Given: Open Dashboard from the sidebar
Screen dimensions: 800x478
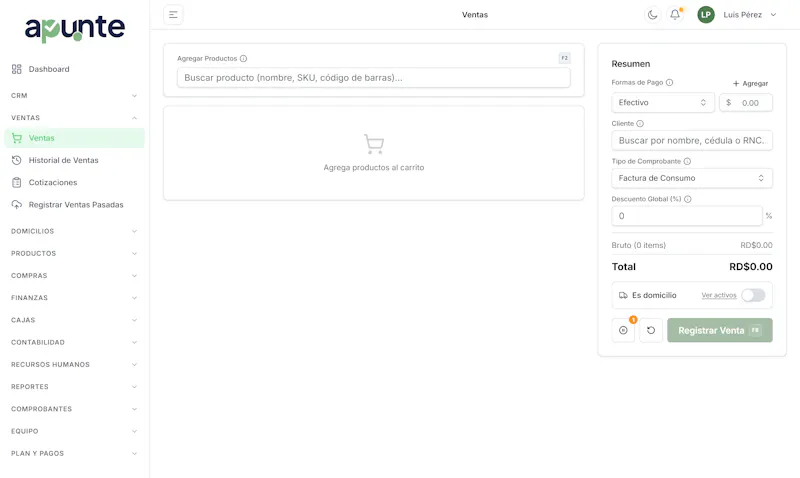Looking at the screenshot, I should [74, 69].
